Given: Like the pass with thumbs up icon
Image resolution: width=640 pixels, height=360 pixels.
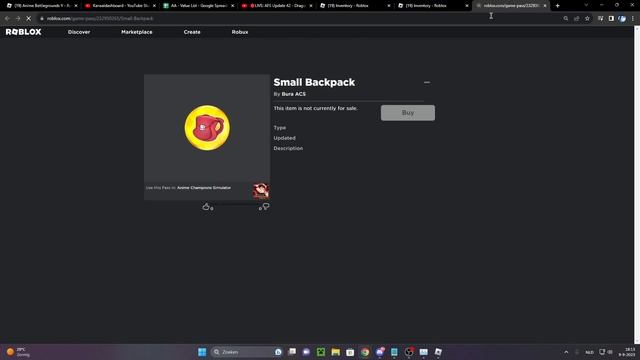Looking at the screenshot, I should (206, 207).
